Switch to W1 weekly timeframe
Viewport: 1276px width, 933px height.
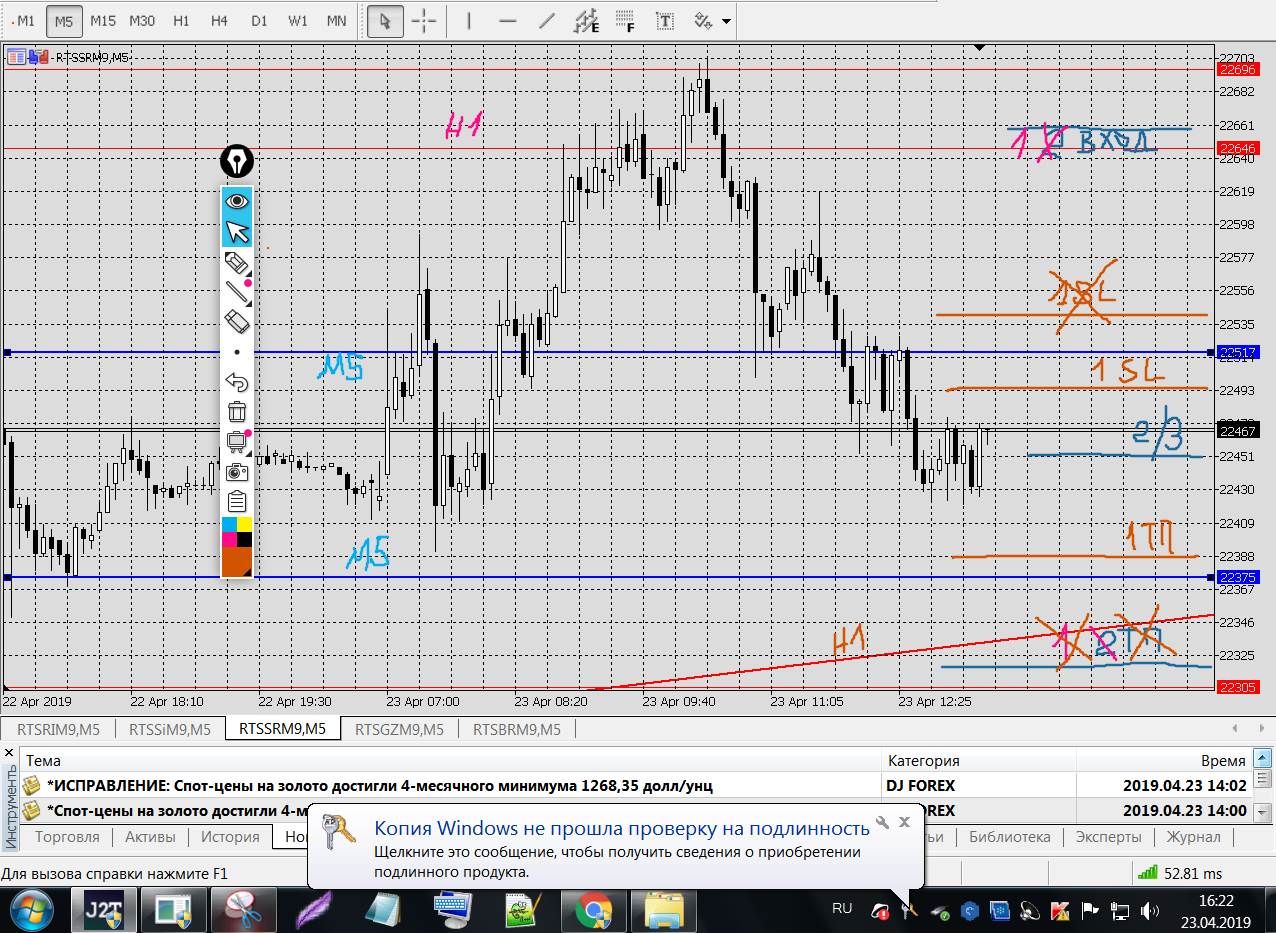click(298, 20)
